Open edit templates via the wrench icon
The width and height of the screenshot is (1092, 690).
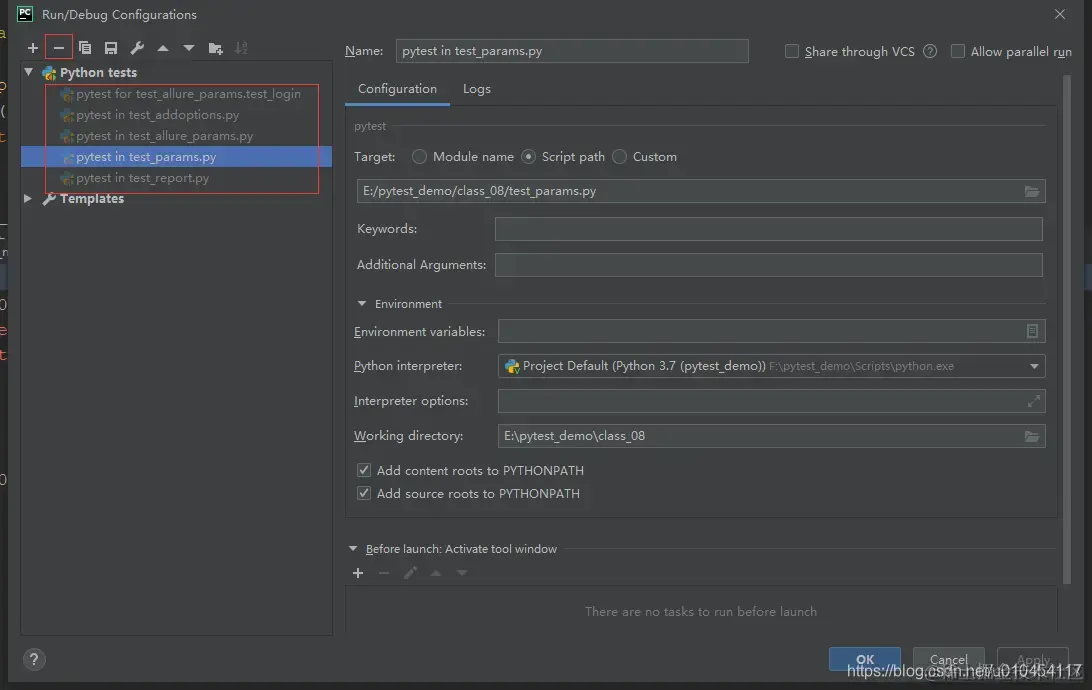coord(137,48)
